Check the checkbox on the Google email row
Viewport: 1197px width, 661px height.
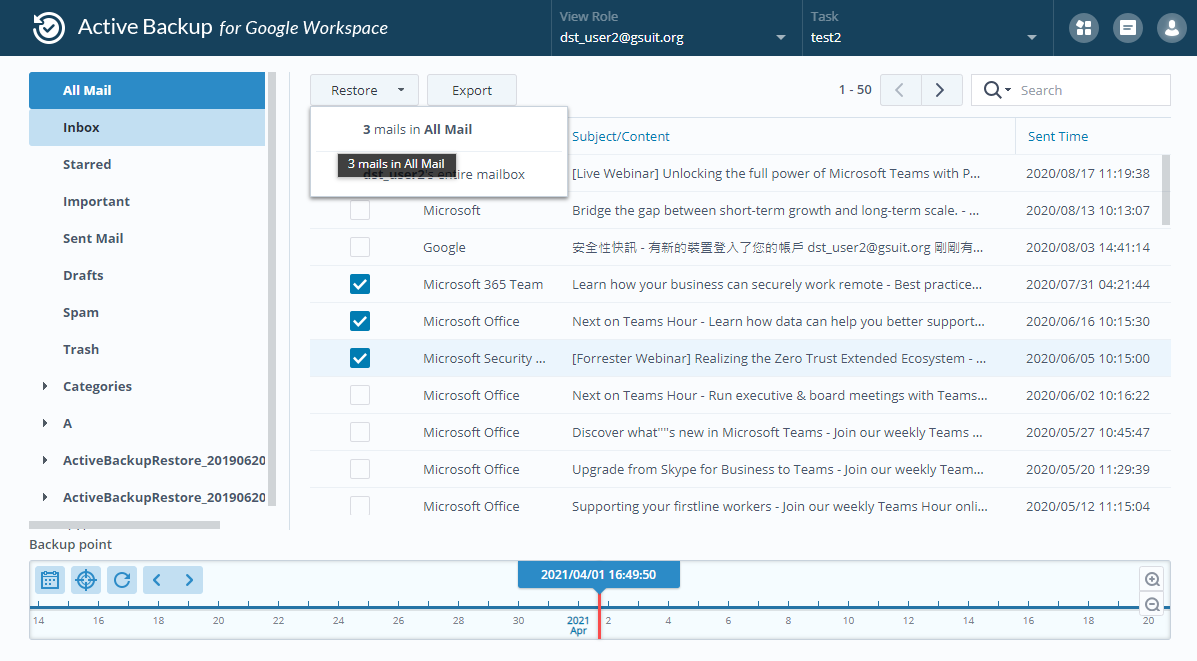pos(359,247)
